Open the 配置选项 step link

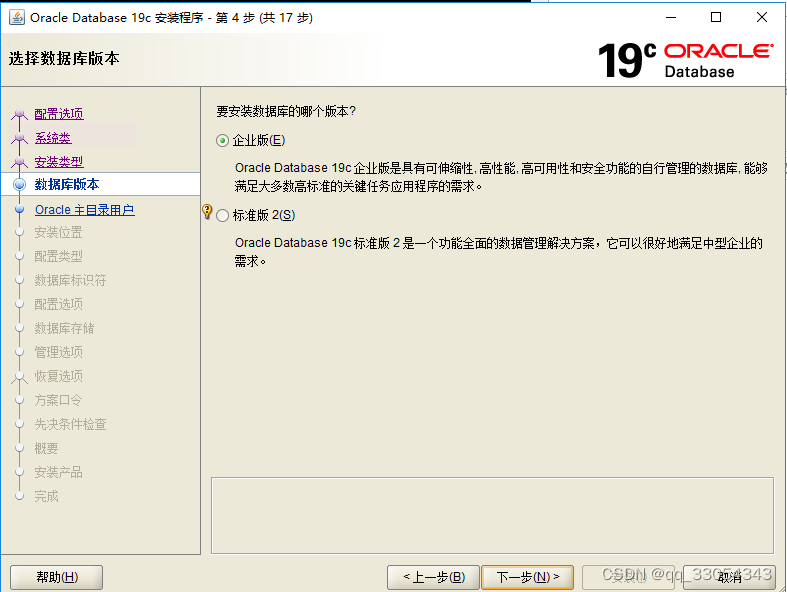[x=59, y=114]
